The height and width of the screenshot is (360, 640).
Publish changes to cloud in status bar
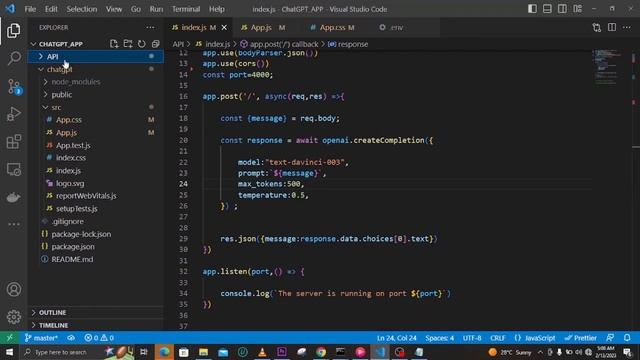pyautogui.click(x=71, y=338)
